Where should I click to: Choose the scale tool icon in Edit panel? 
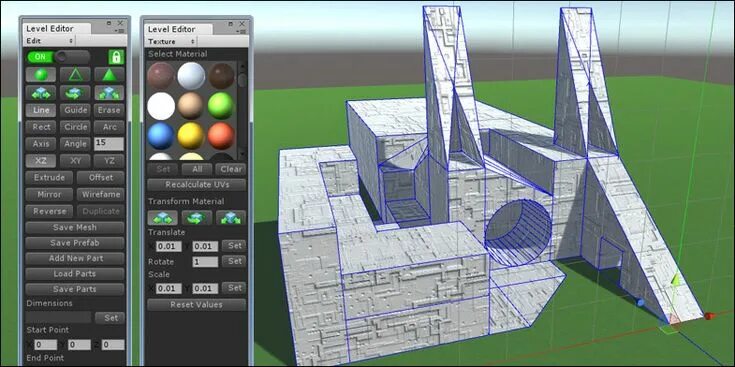click(109, 93)
